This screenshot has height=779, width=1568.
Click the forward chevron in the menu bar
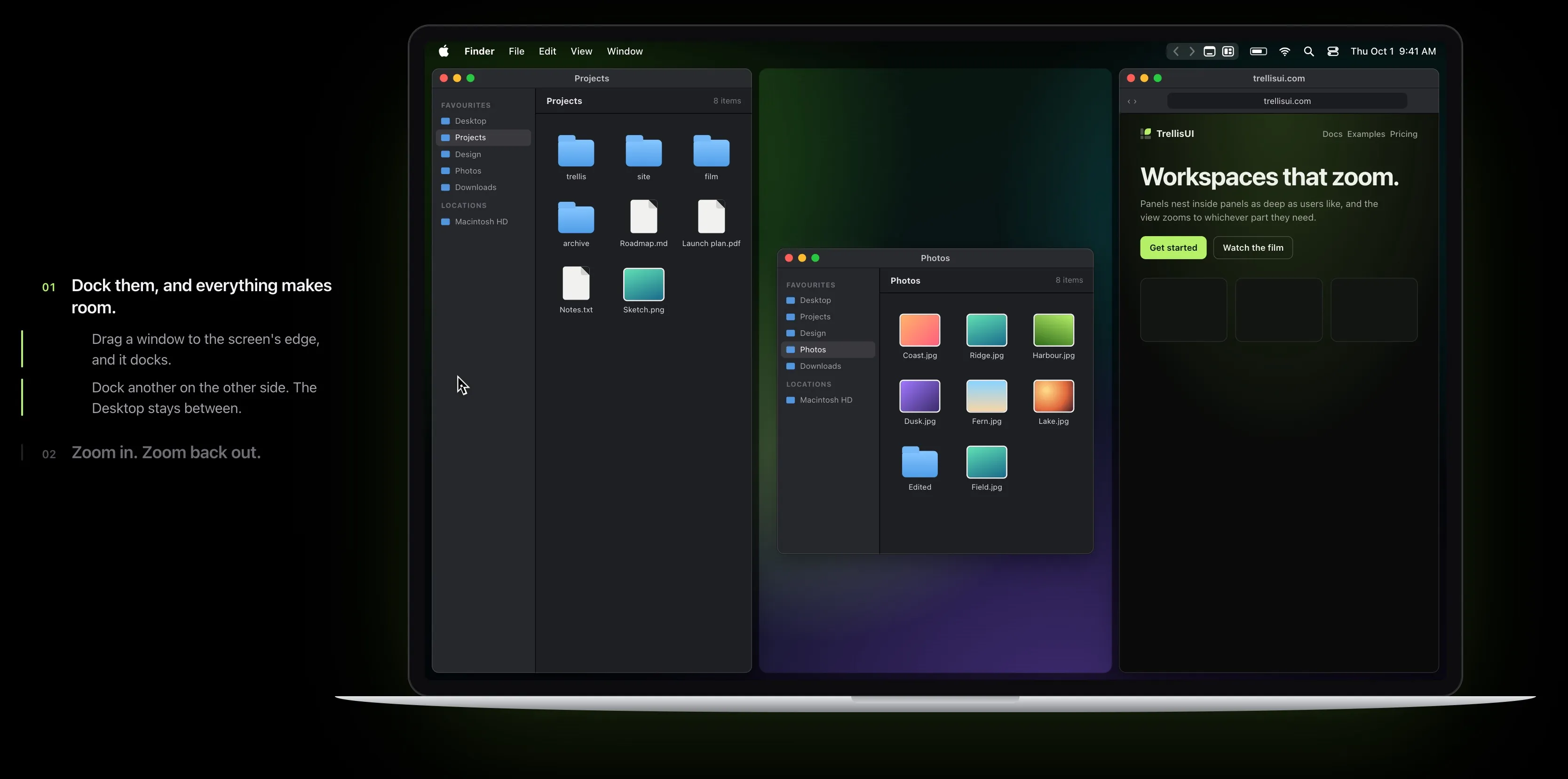tap(1192, 51)
